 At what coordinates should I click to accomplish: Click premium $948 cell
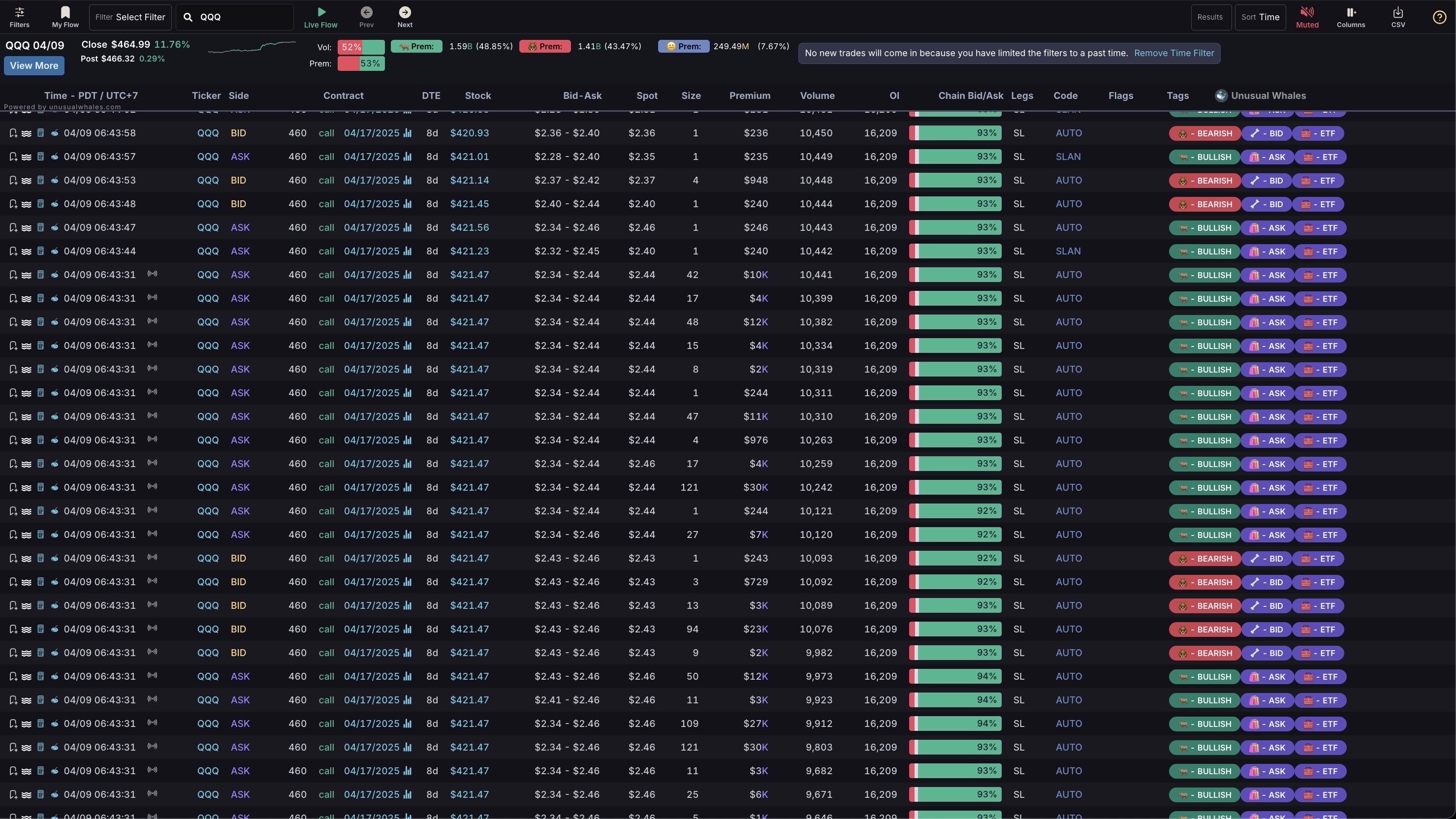pyautogui.click(x=756, y=180)
